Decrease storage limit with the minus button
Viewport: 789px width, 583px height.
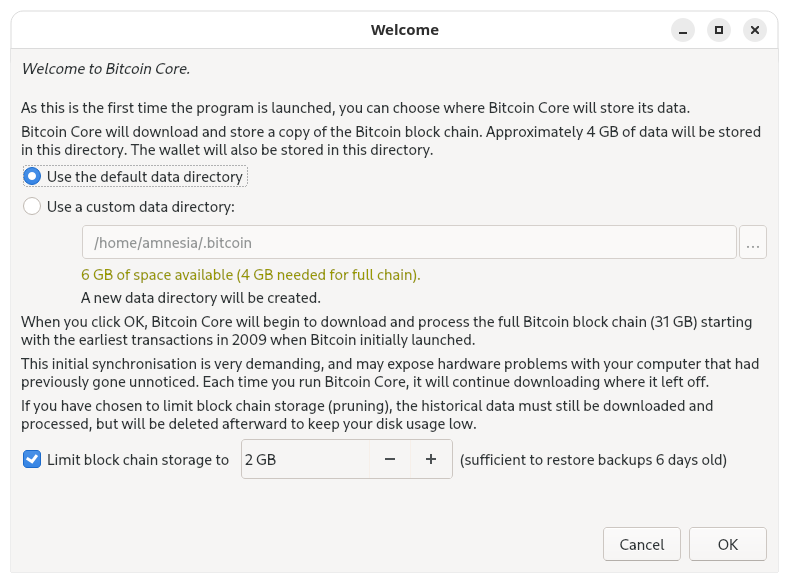click(x=390, y=459)
